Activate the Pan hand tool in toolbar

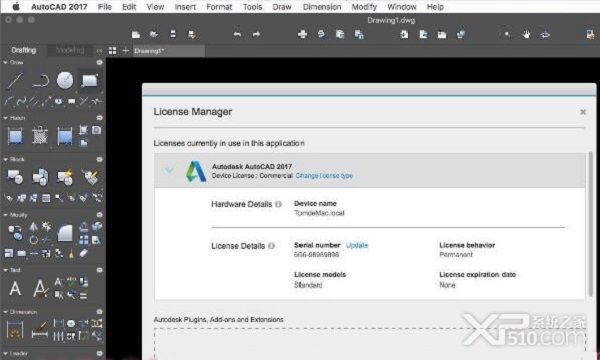pos(527,35)
